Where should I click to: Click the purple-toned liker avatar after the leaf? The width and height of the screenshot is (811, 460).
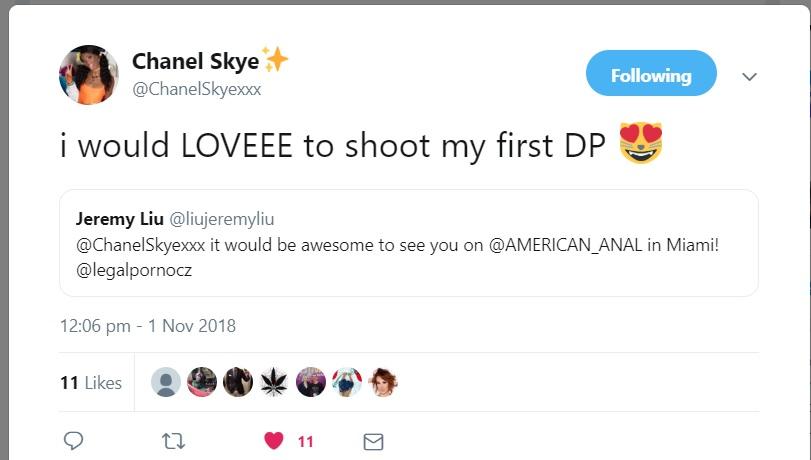point(310,382)
